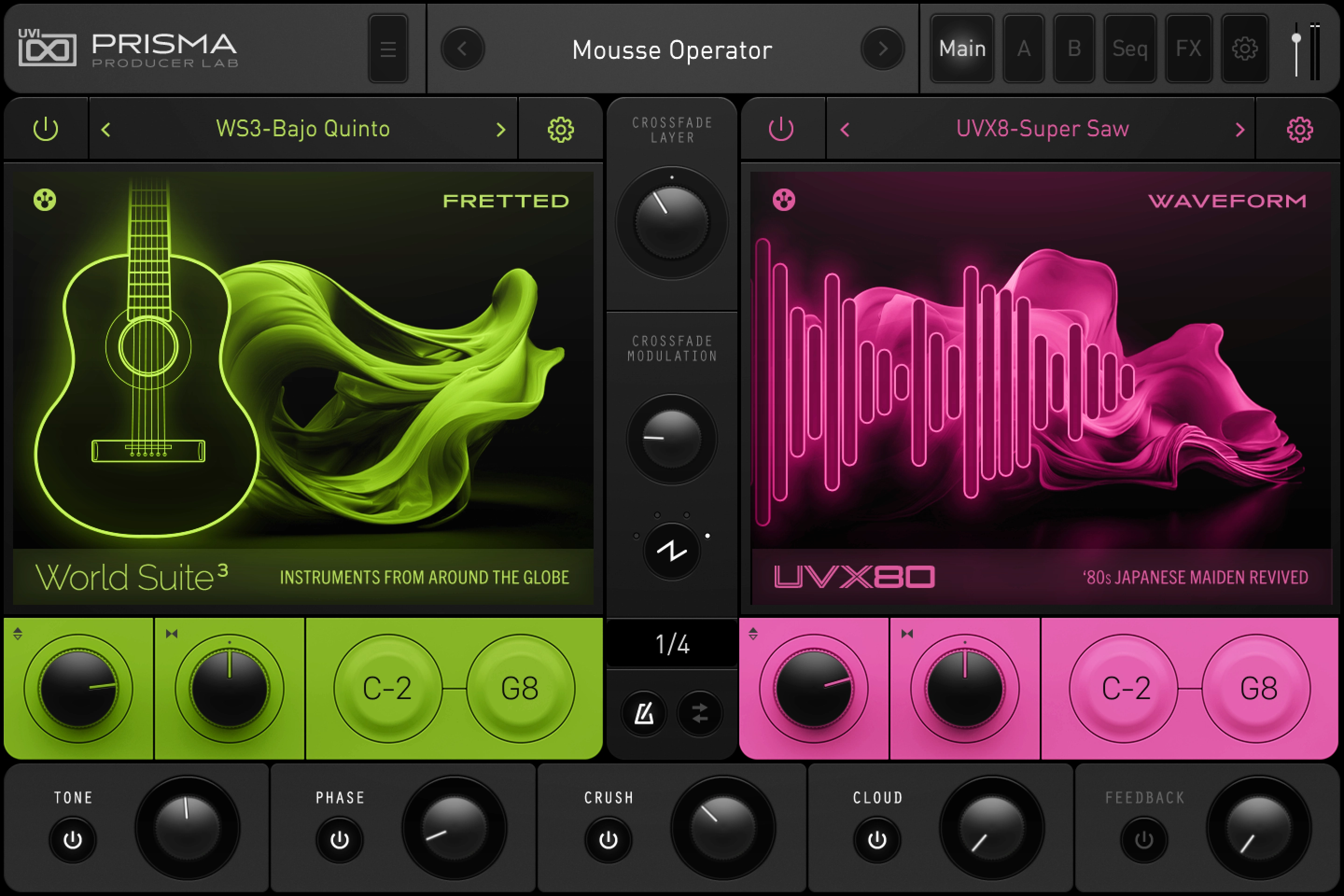
Task: Click the green layer pan bowtie icon
Action: tap(171, 633)
